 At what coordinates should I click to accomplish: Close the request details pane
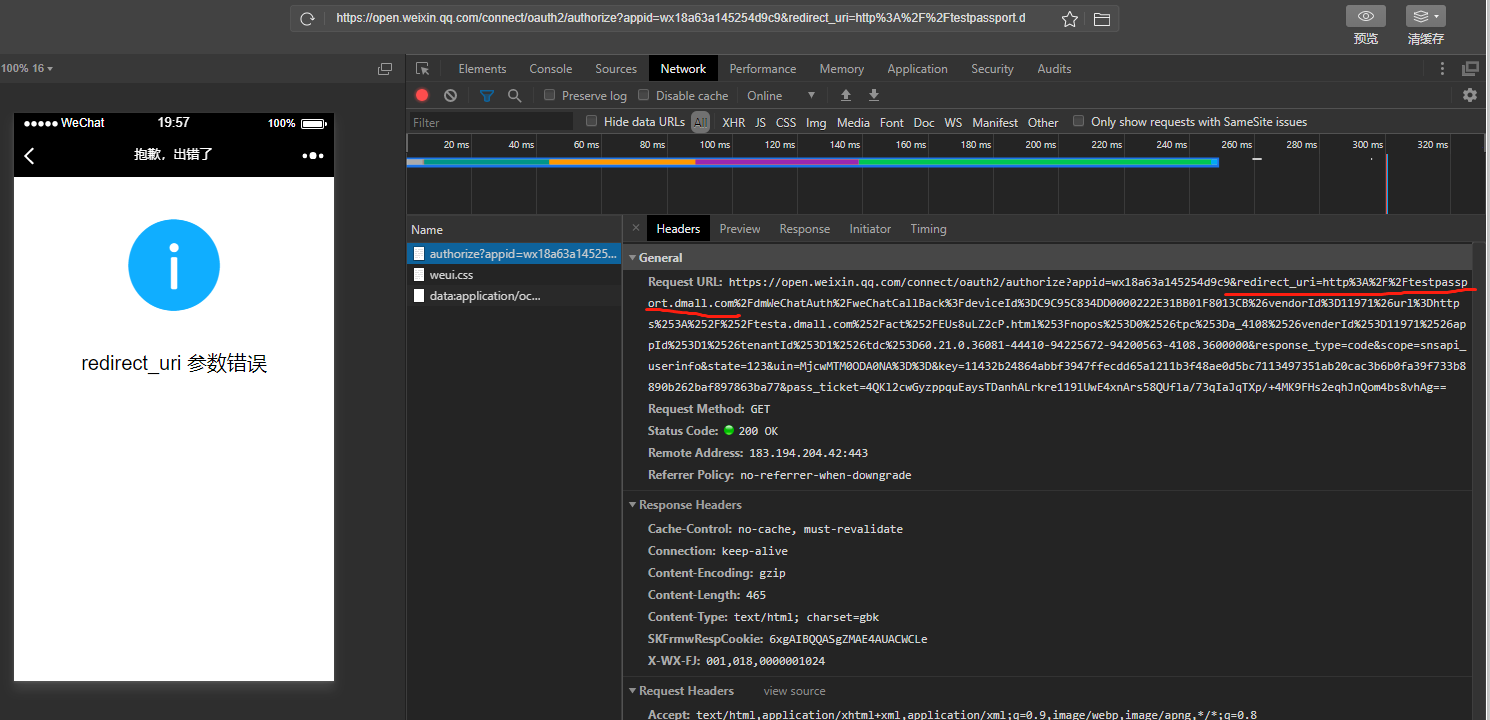pos(635,228)
